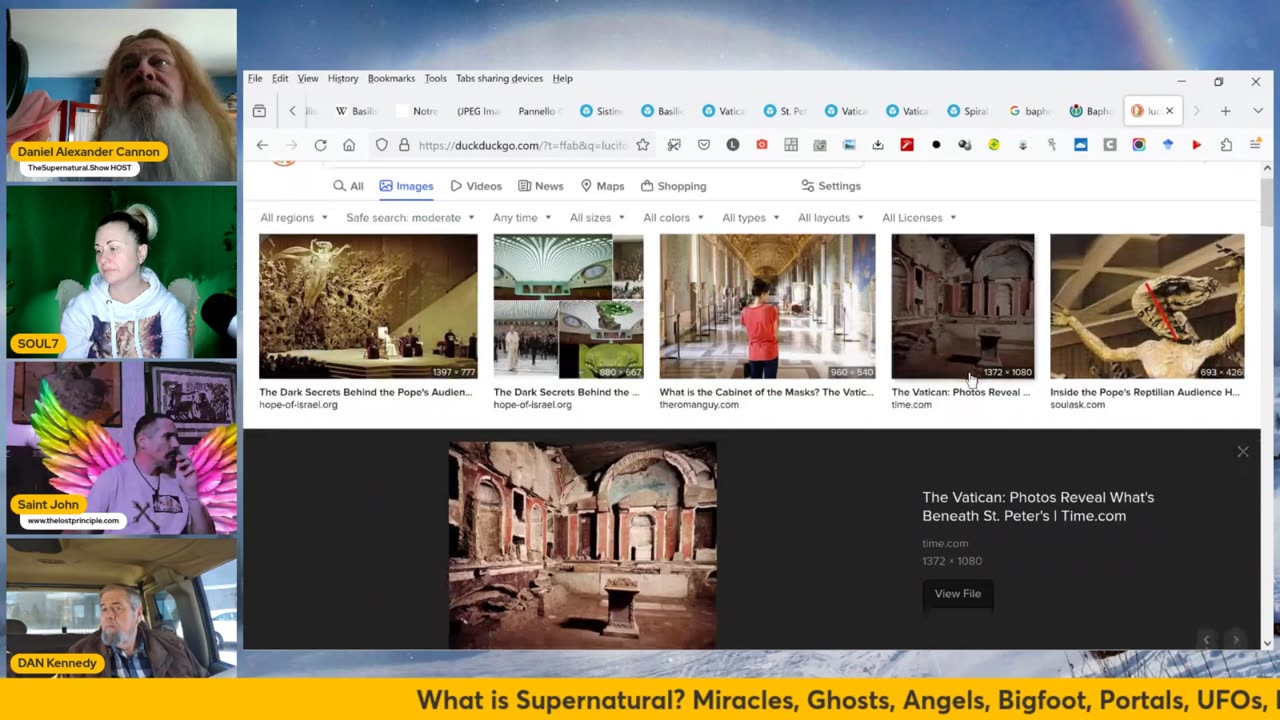
Task: Open the Tools menu
Action: pyautogui.click(x=435, y=78)
